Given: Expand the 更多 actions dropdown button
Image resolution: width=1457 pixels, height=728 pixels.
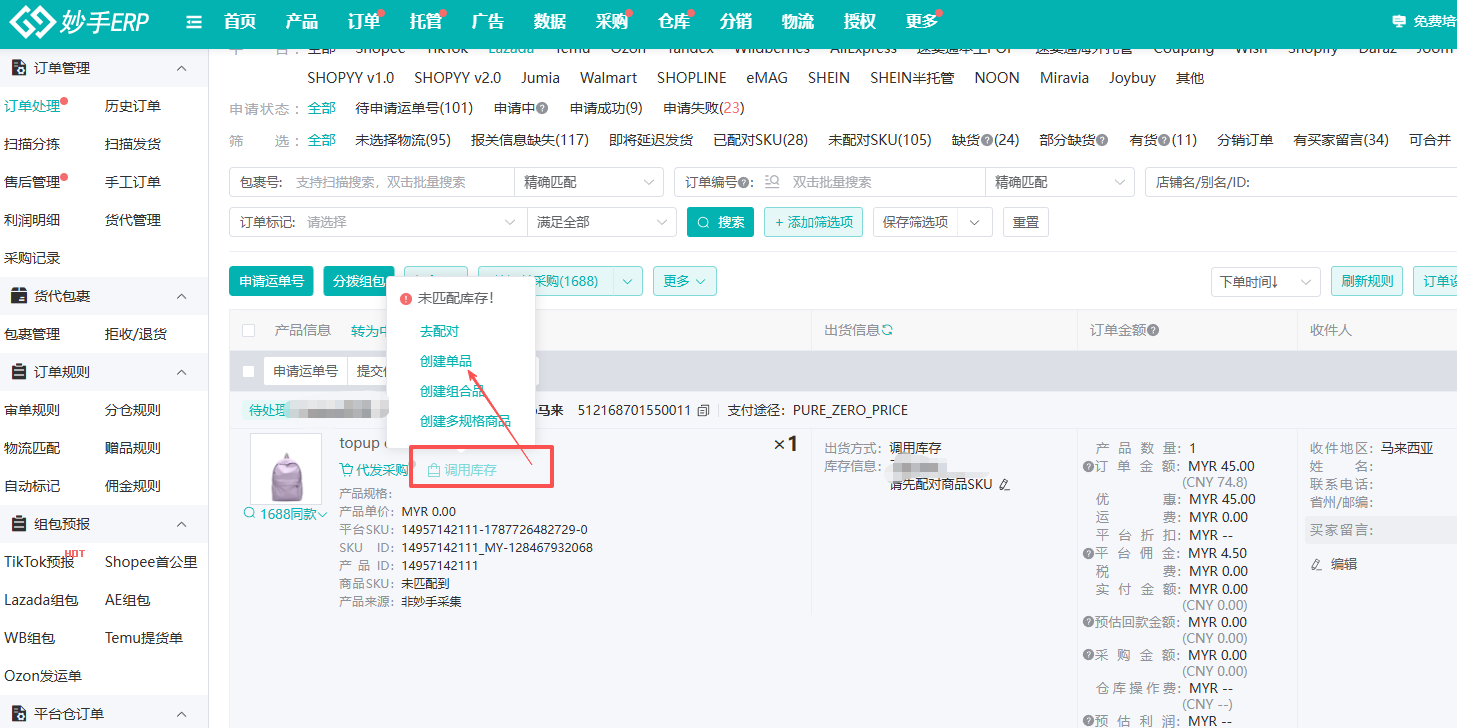Looking at the screenshot, I should [685, 281].
